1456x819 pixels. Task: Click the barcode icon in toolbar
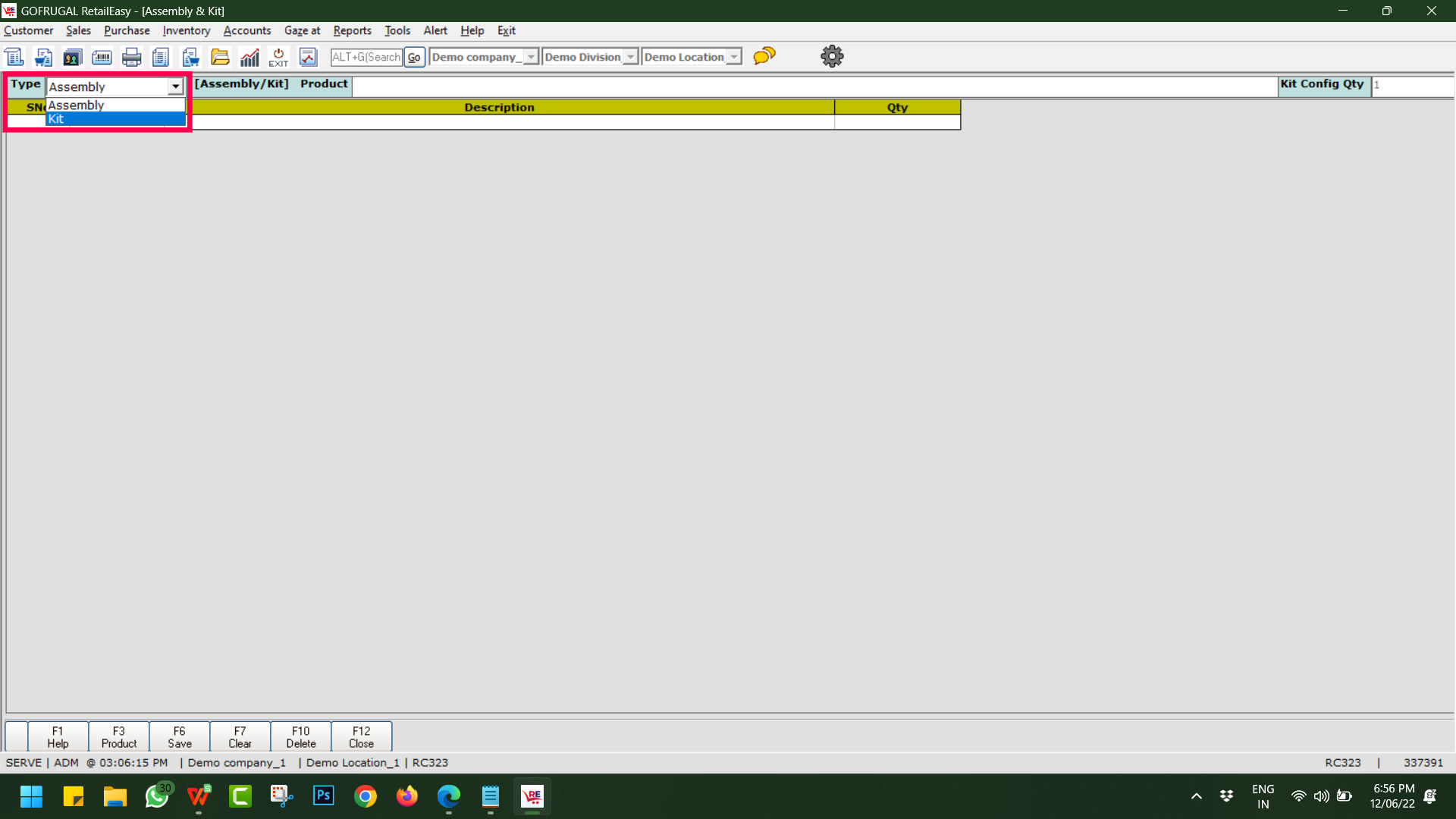pos(102,57)
